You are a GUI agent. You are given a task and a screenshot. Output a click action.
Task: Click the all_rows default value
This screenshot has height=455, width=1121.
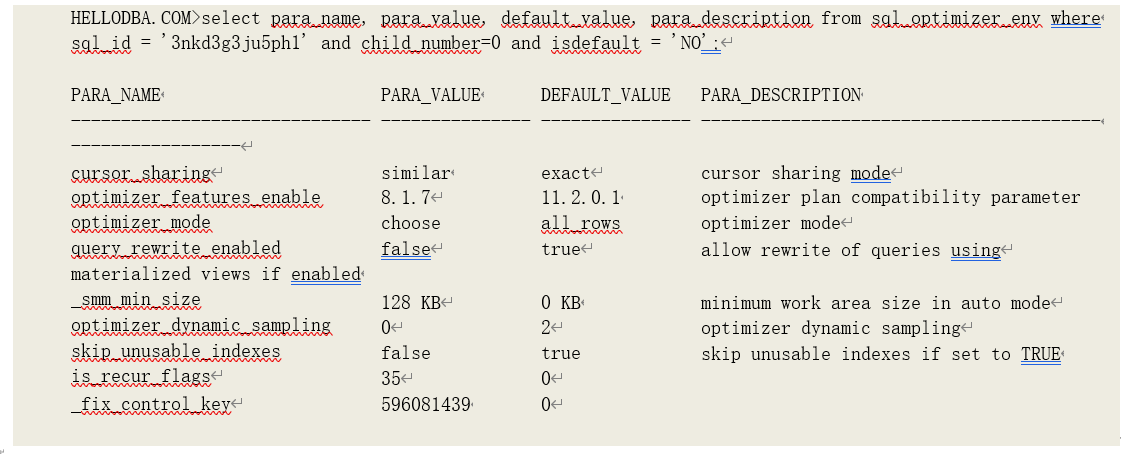click(x=580, y=223)
